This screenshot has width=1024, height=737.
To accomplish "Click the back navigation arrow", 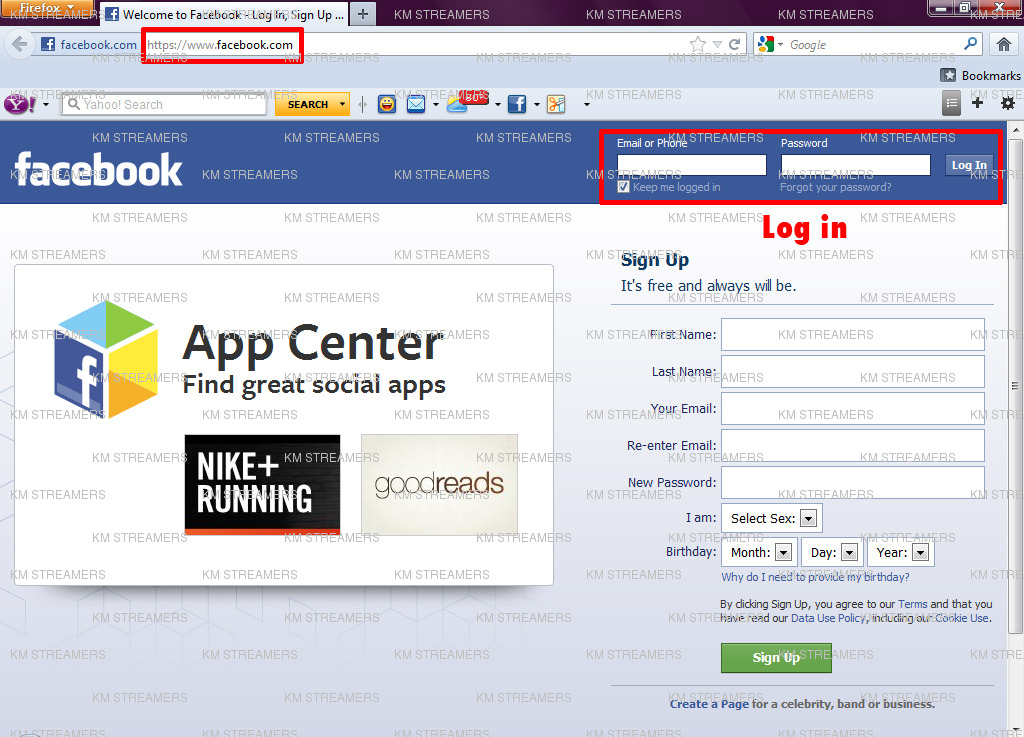I will [x=20, y=44].
